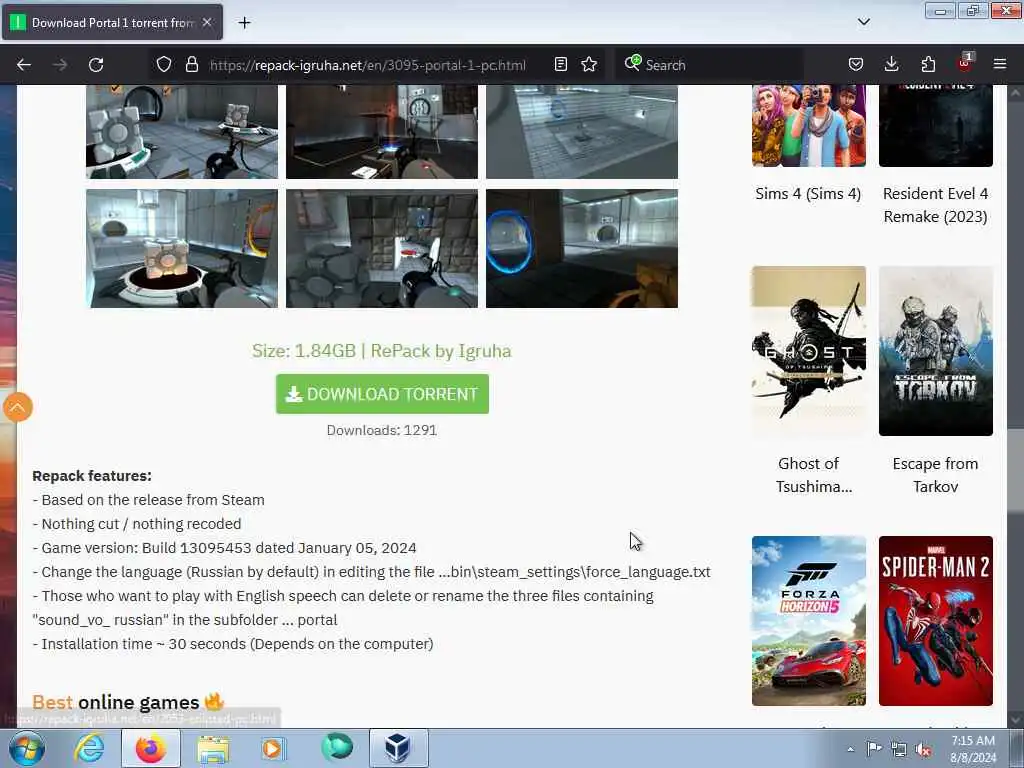
Task: Open Resident Evel 4 Remake (2023) link
Action: pyautogui.click(x=935, y=205)
